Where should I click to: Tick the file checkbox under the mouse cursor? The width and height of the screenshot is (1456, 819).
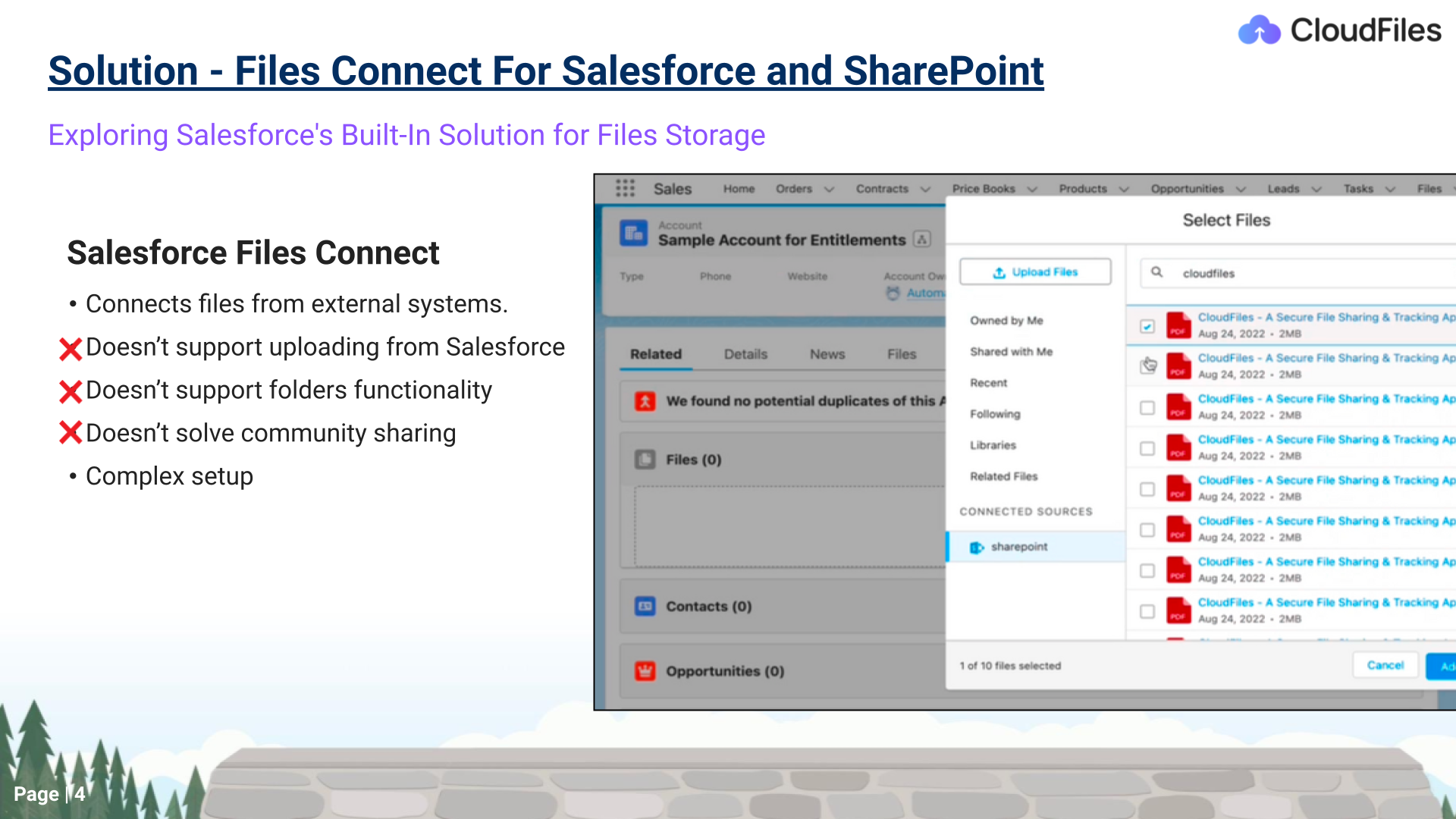[x=1147, y=367]
